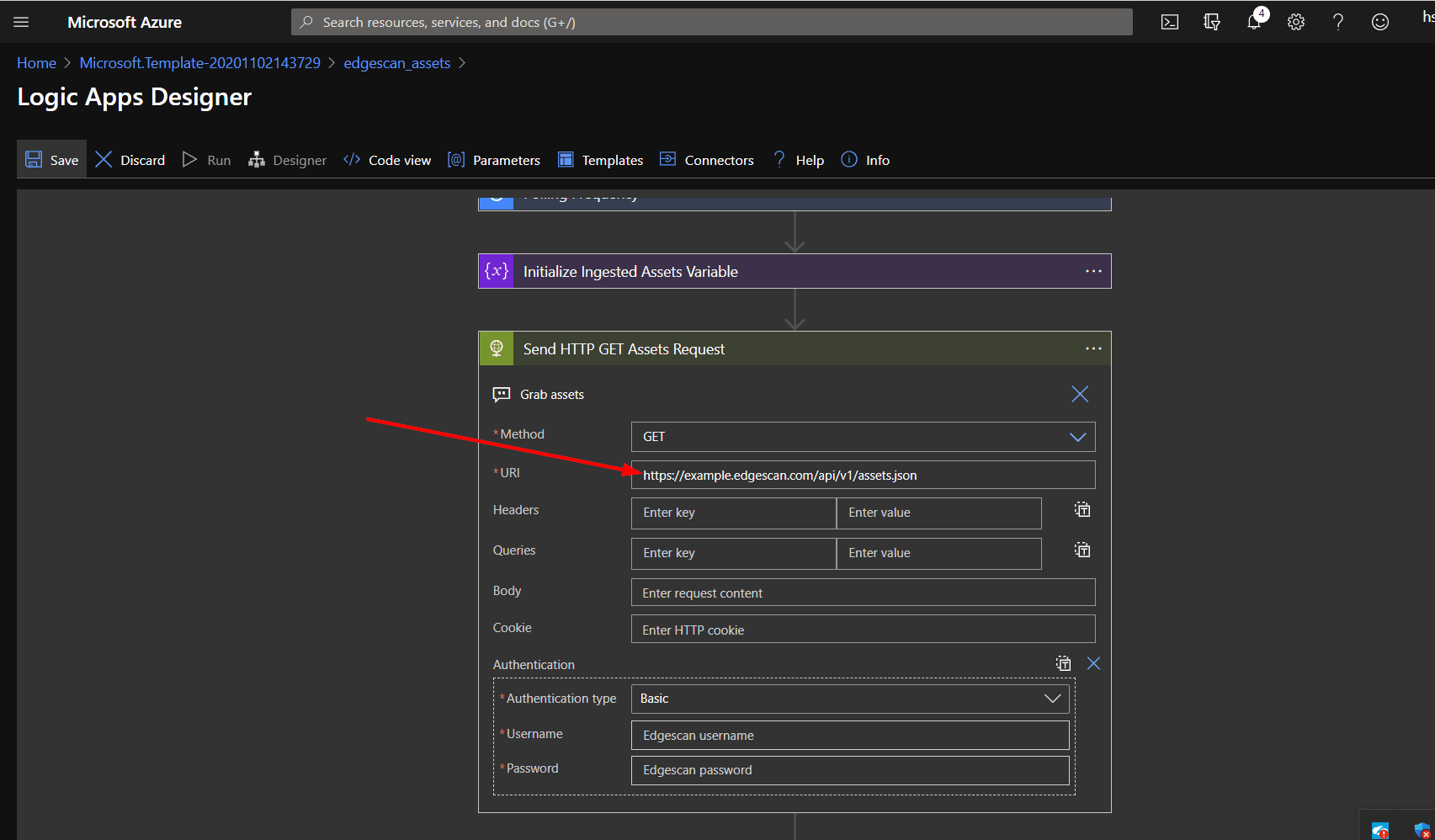Open Info in the designer toolbar

(x=865, y=160)
